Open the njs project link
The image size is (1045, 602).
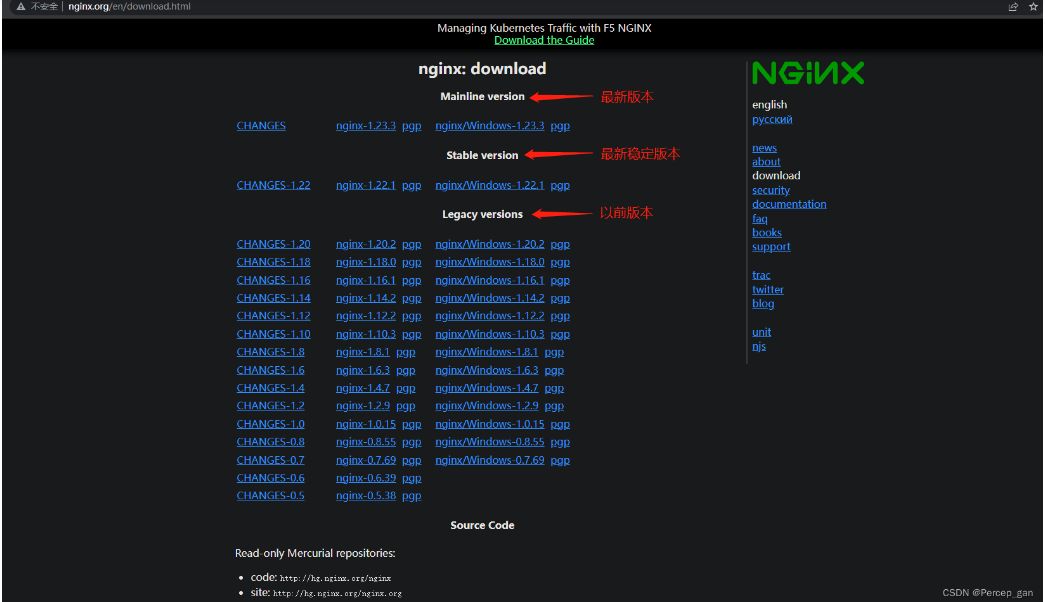[759, 347]
